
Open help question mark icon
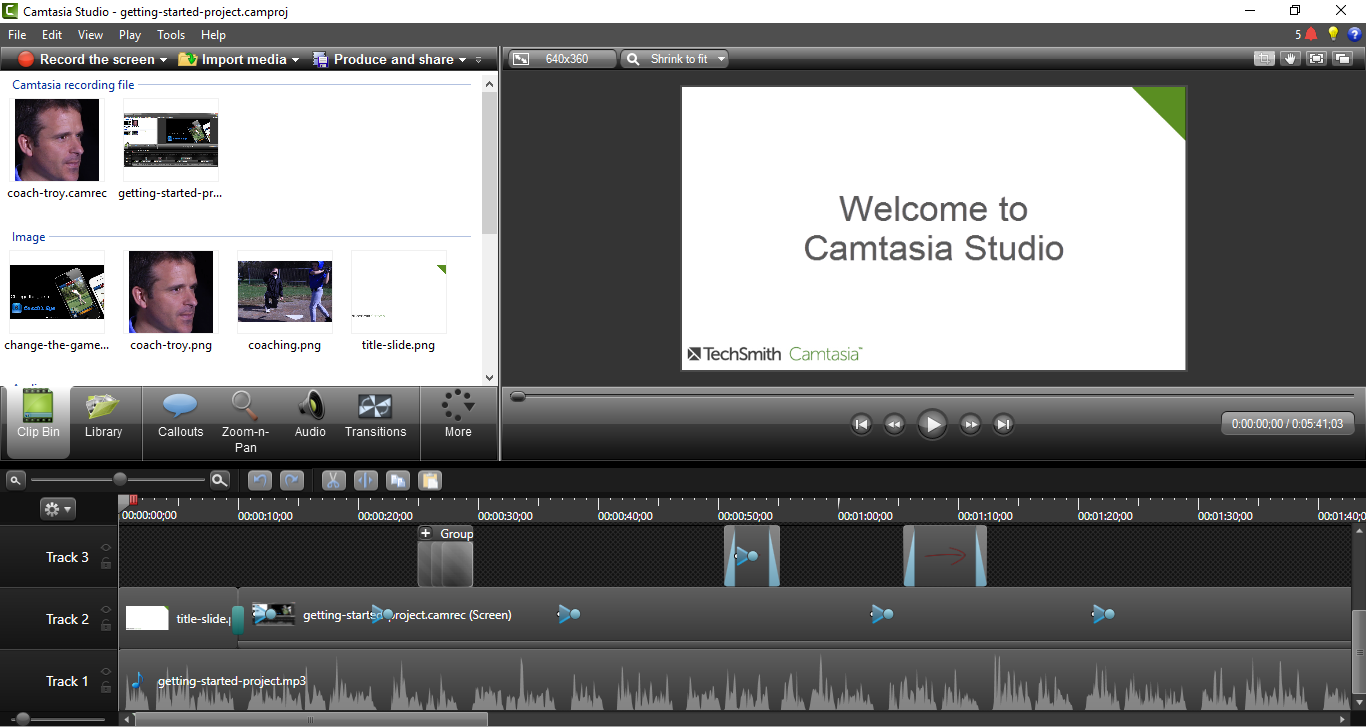[x=1355, y=34]
